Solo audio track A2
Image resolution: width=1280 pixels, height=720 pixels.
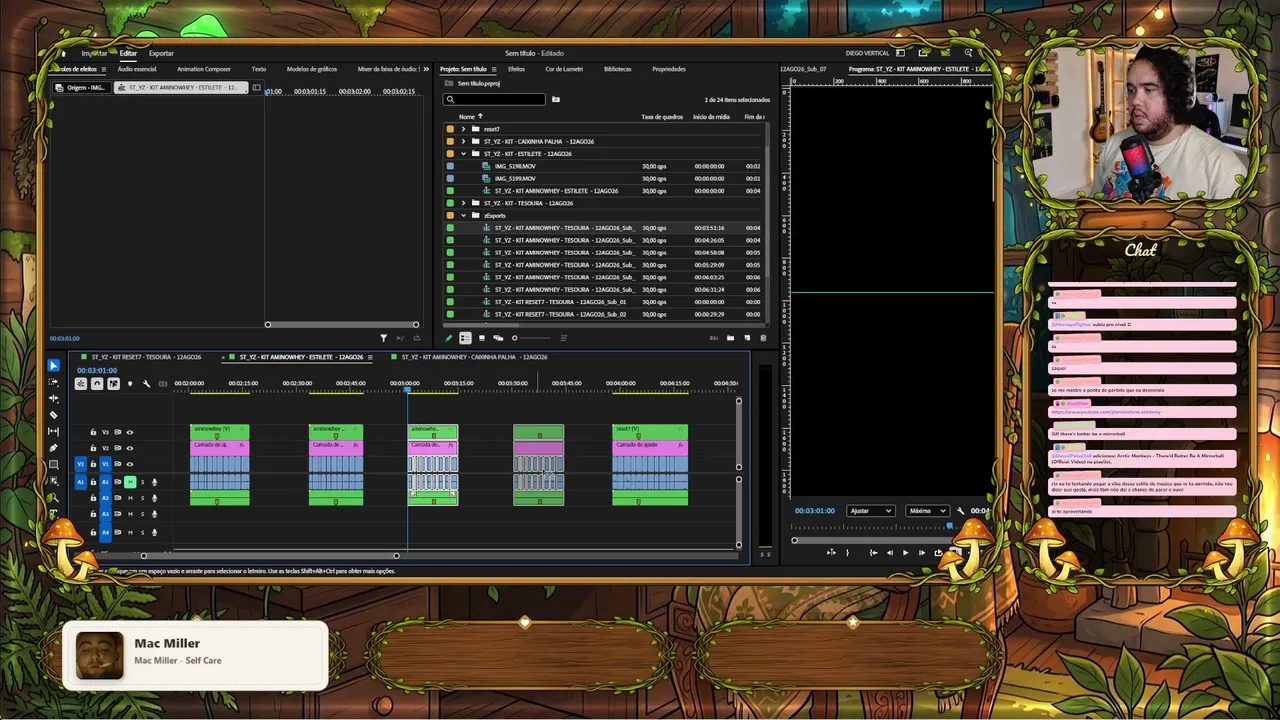coord(142,498)
